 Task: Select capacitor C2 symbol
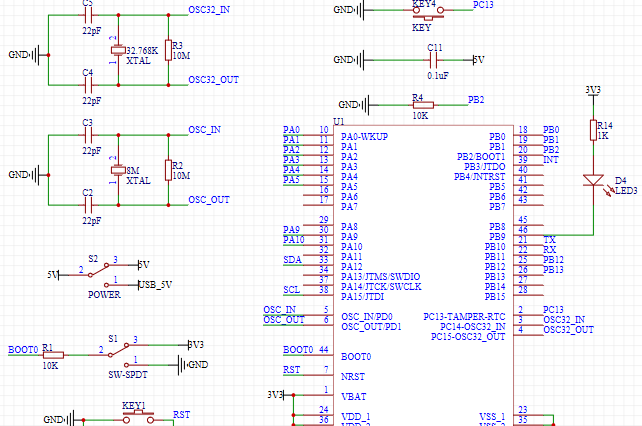pyautogui.click(x=88, y=205)
